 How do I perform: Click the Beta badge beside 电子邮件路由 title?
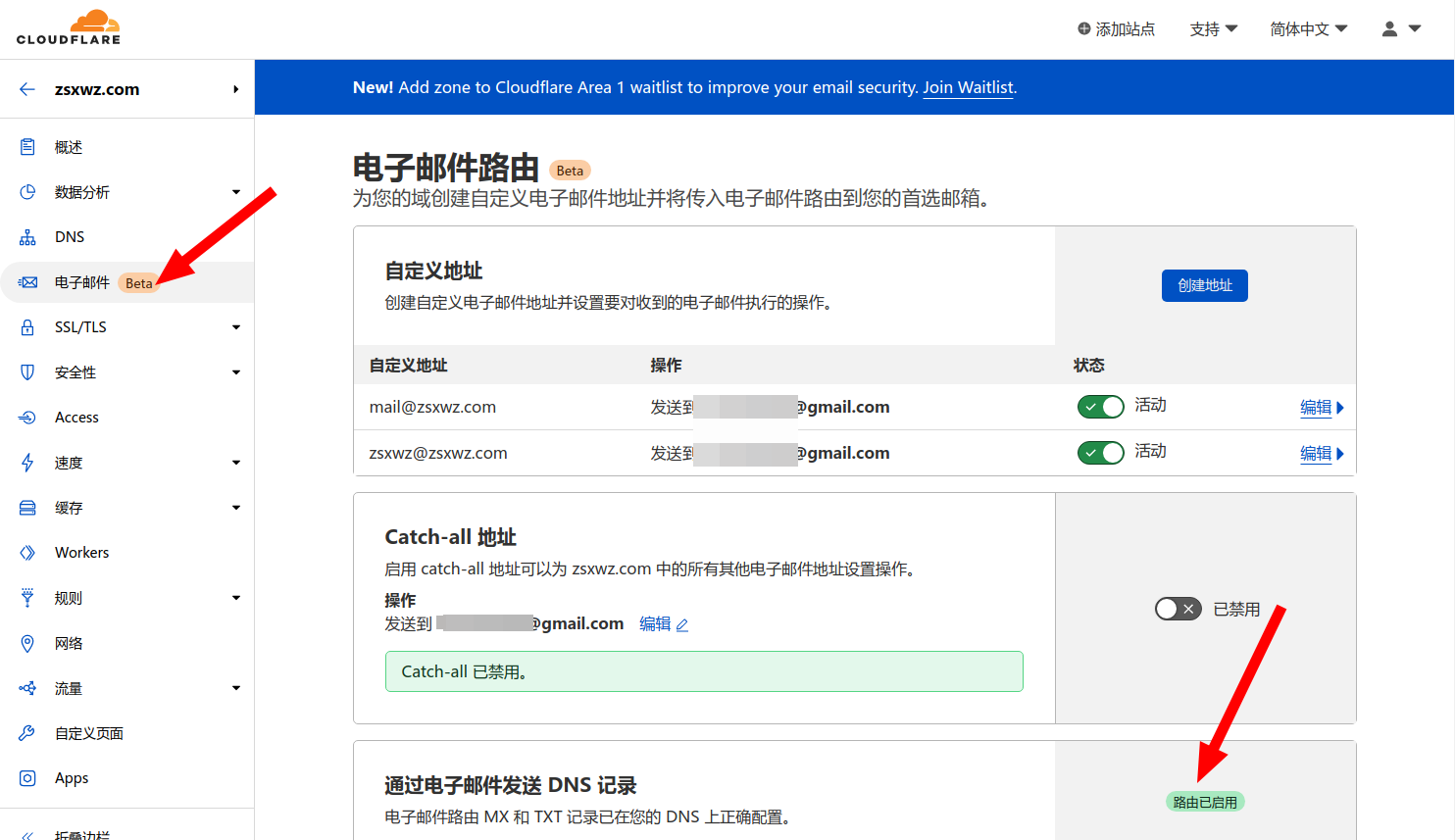coord(570,171)
